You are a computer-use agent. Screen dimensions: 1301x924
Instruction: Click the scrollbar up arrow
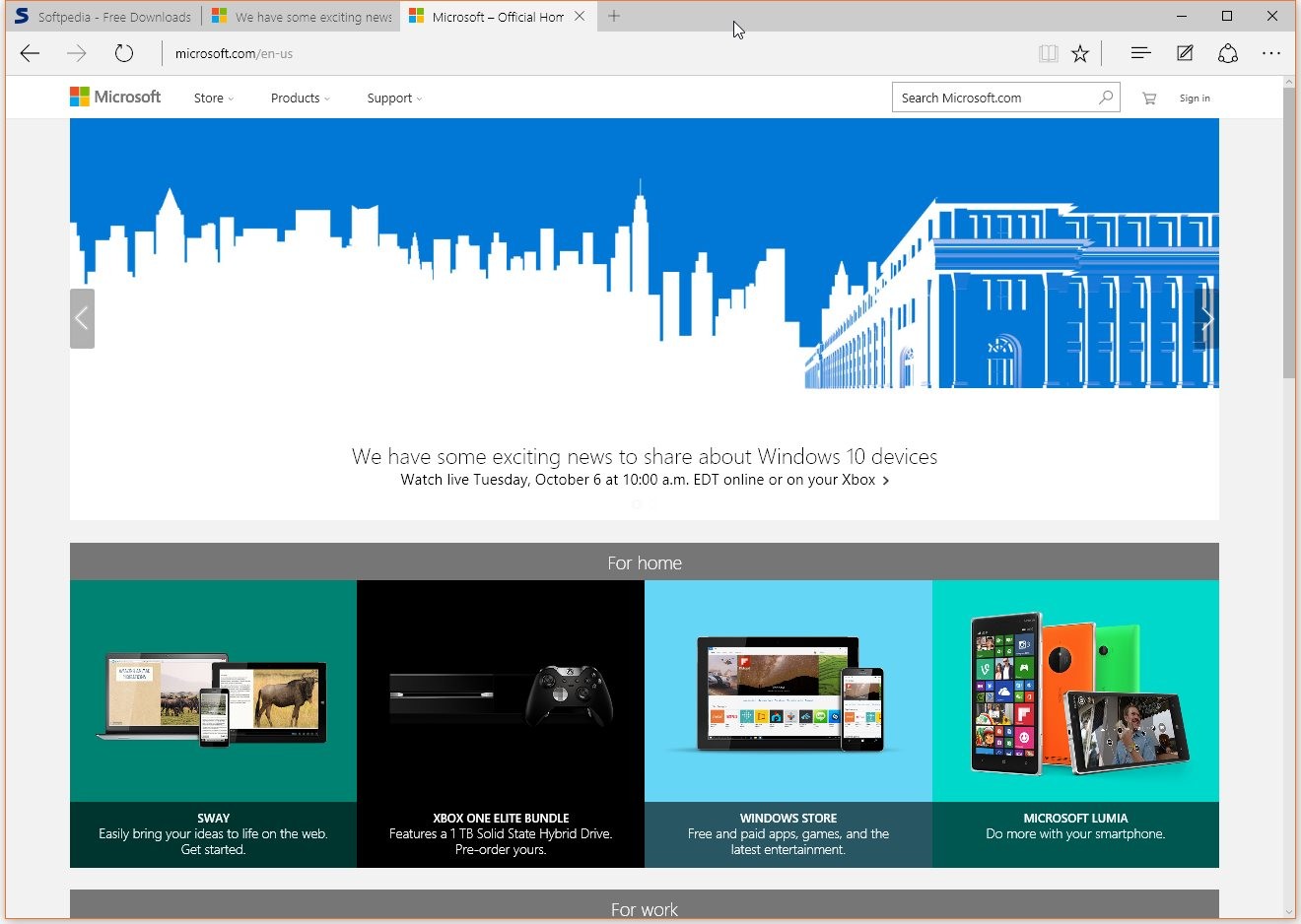1289,83
